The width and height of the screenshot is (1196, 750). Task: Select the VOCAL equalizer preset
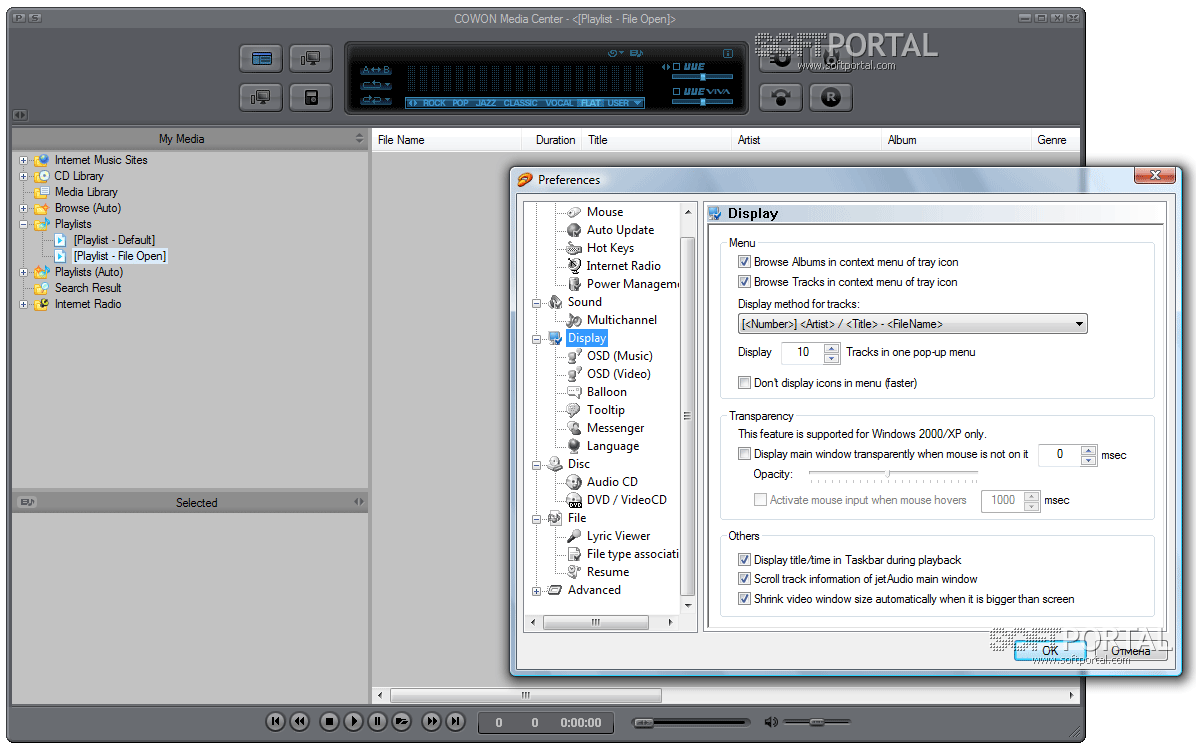click(559, 103)
